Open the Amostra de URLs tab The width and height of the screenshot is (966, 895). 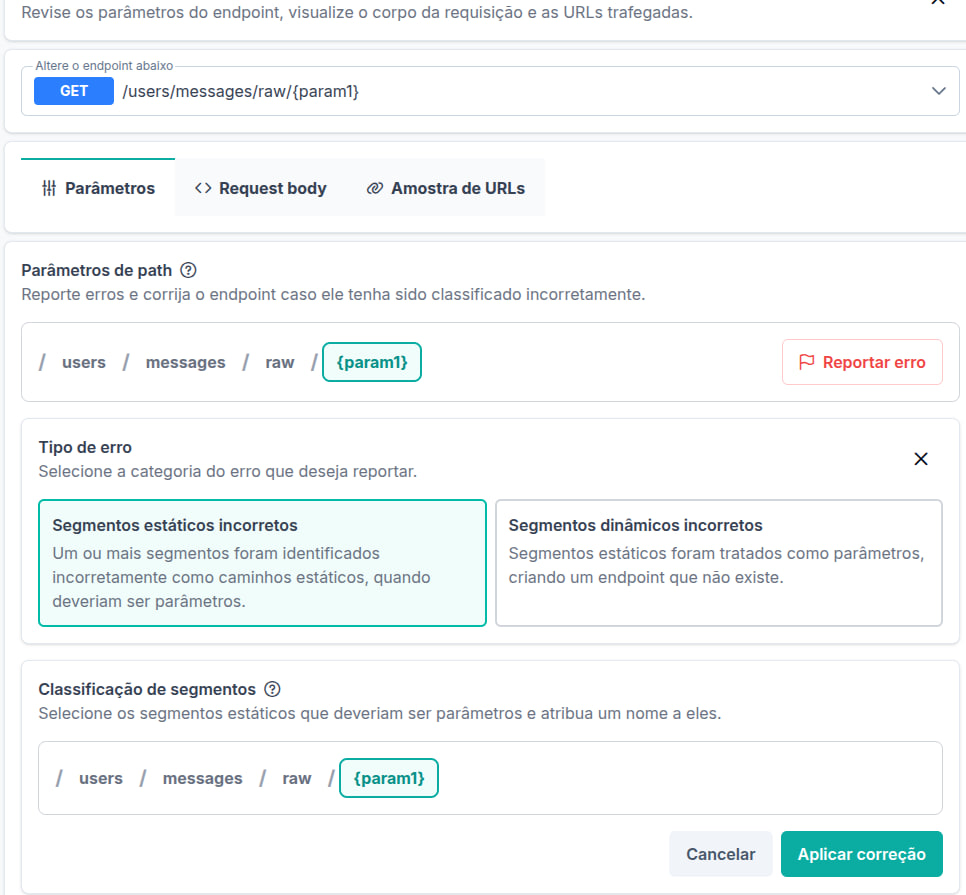(445, 188)
